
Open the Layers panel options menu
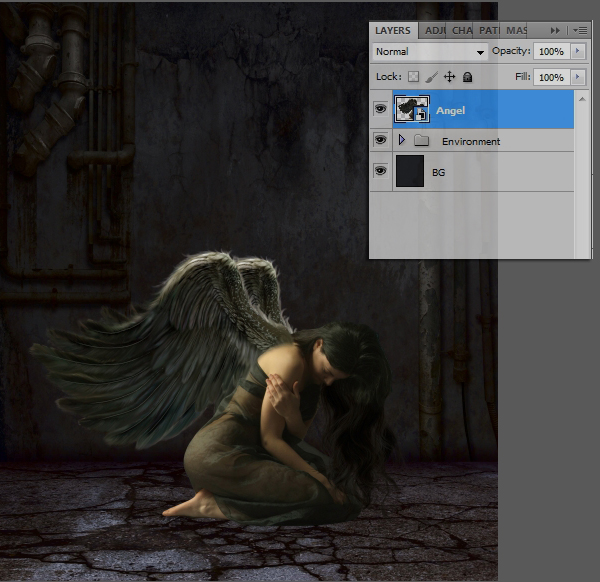point(580,31)
